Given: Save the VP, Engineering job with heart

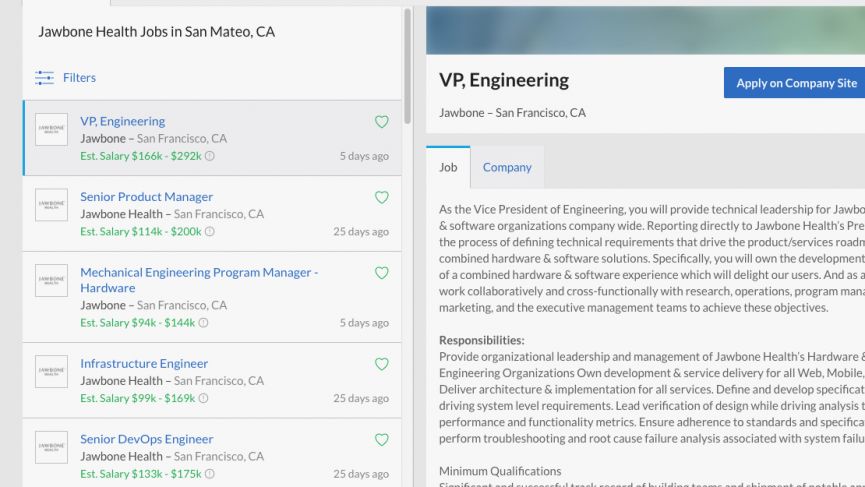Looking at the screenshot, I should 382,121.
